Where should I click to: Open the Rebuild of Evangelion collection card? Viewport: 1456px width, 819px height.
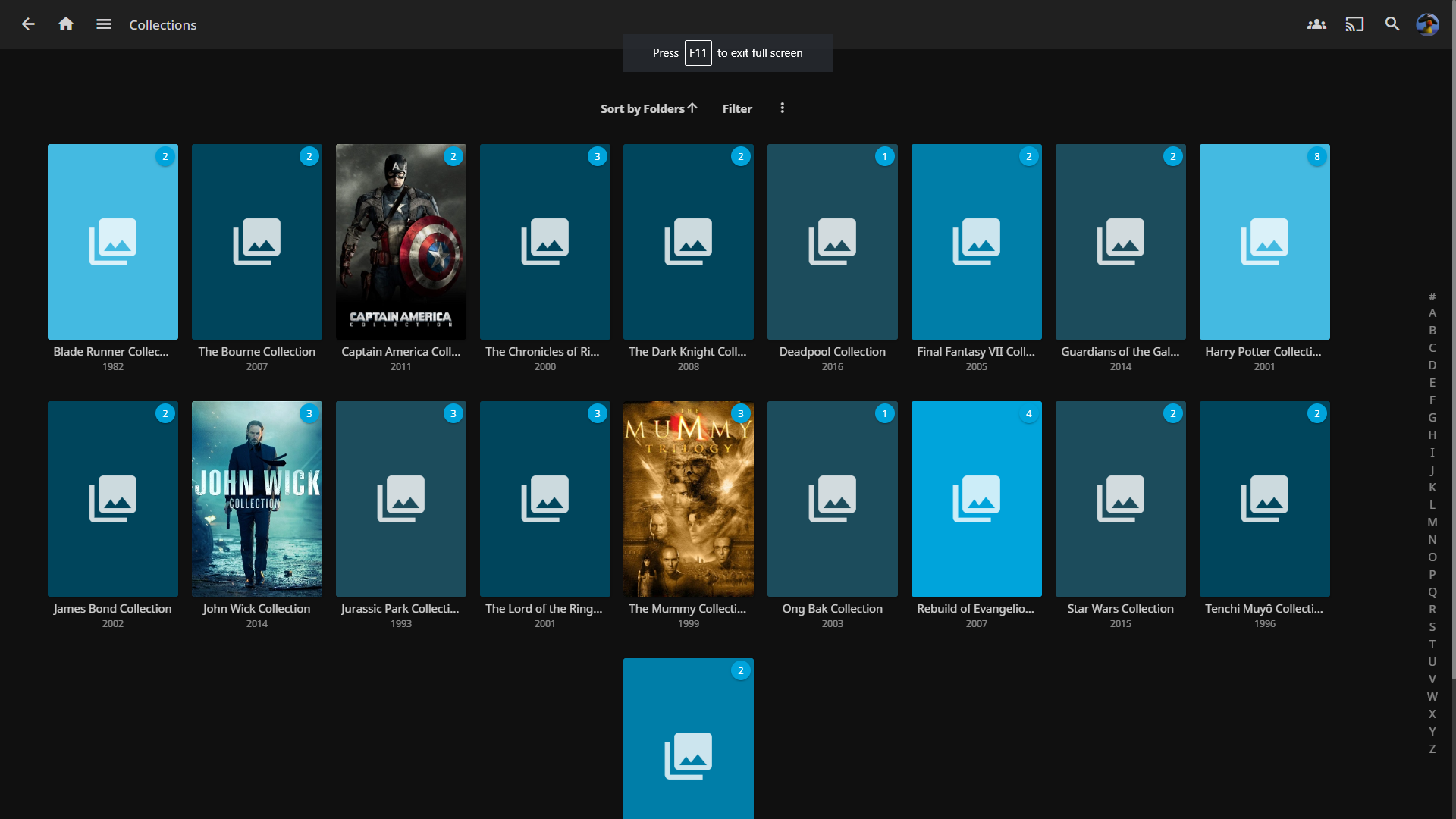[977, 499]
